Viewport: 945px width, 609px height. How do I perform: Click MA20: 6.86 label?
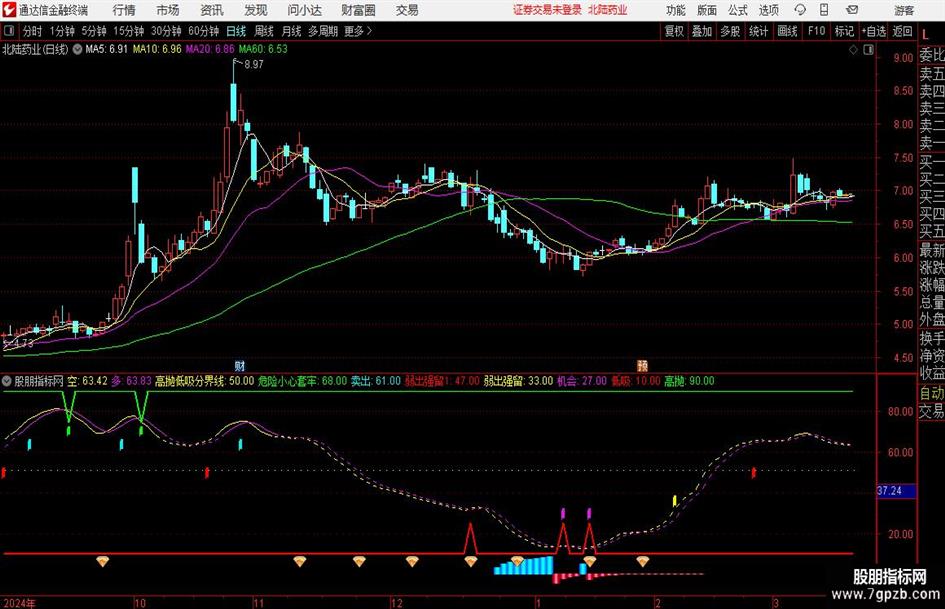210,49
